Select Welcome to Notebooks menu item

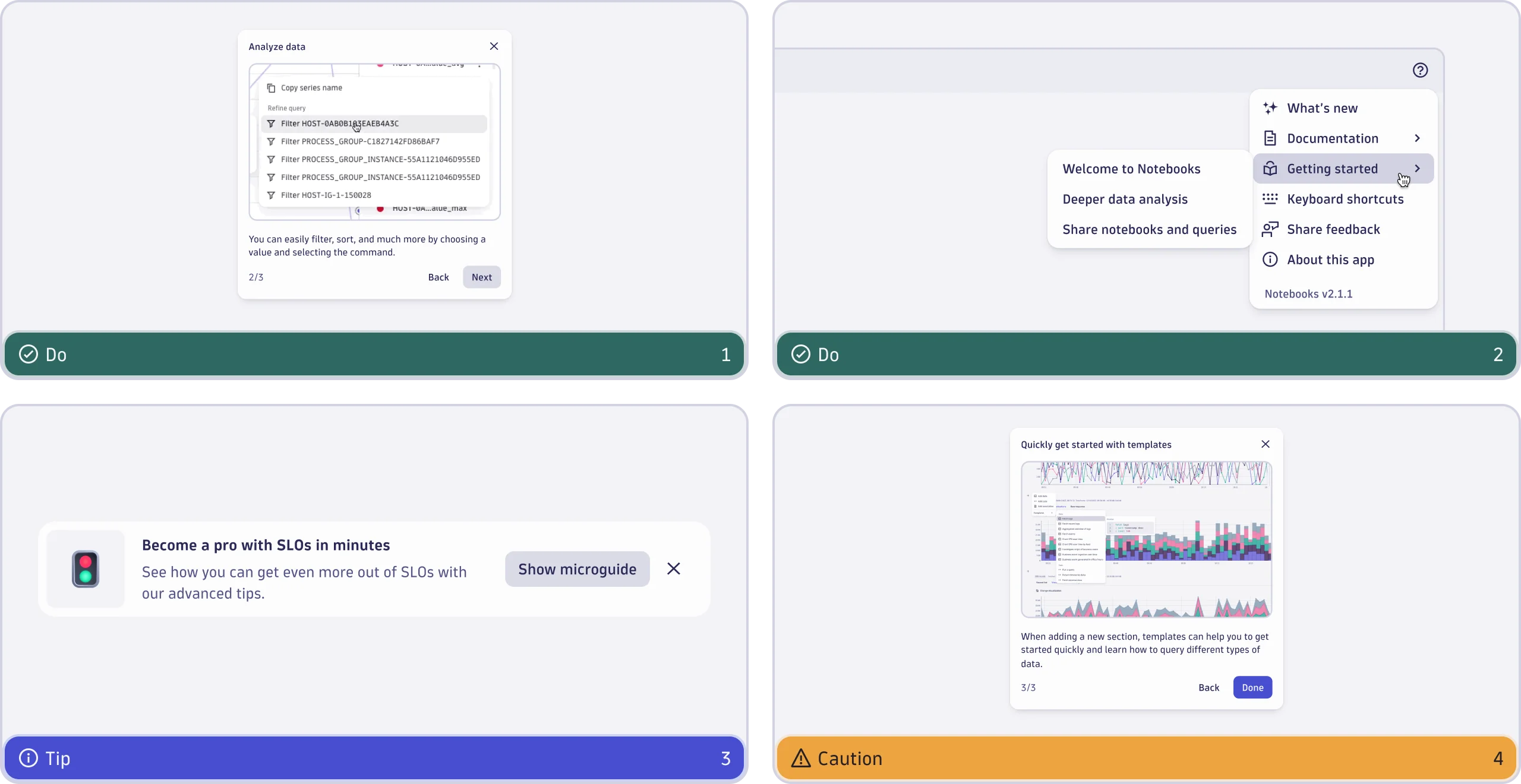1131,168
